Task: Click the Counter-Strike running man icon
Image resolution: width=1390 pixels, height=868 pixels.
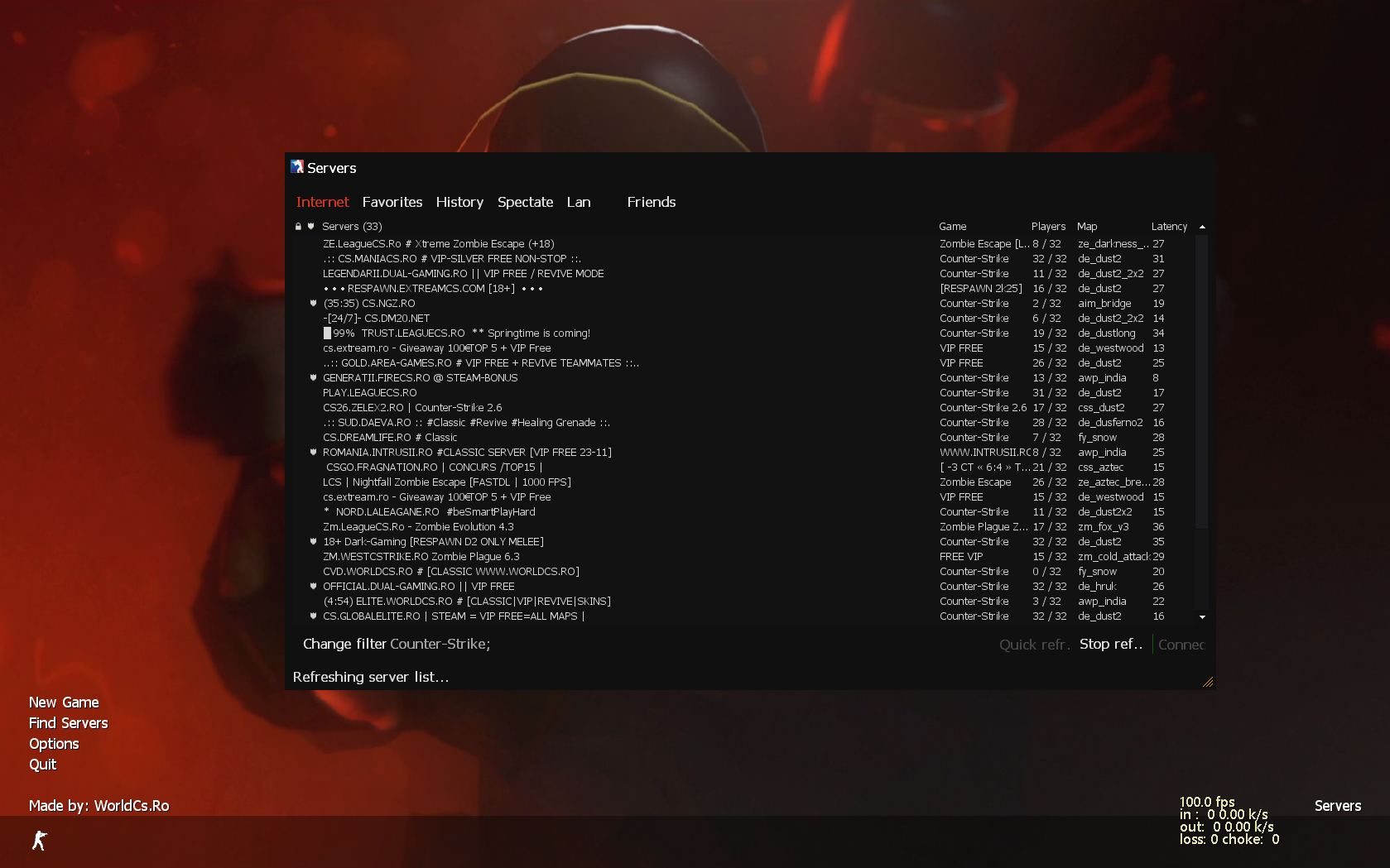Action: click(39, 841)
